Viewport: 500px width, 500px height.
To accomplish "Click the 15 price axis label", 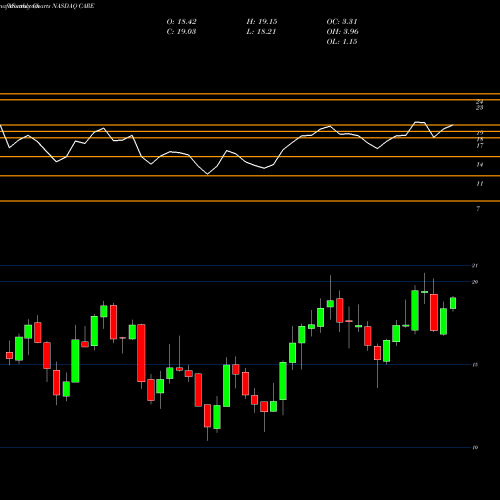I will (x=475, y=365).
